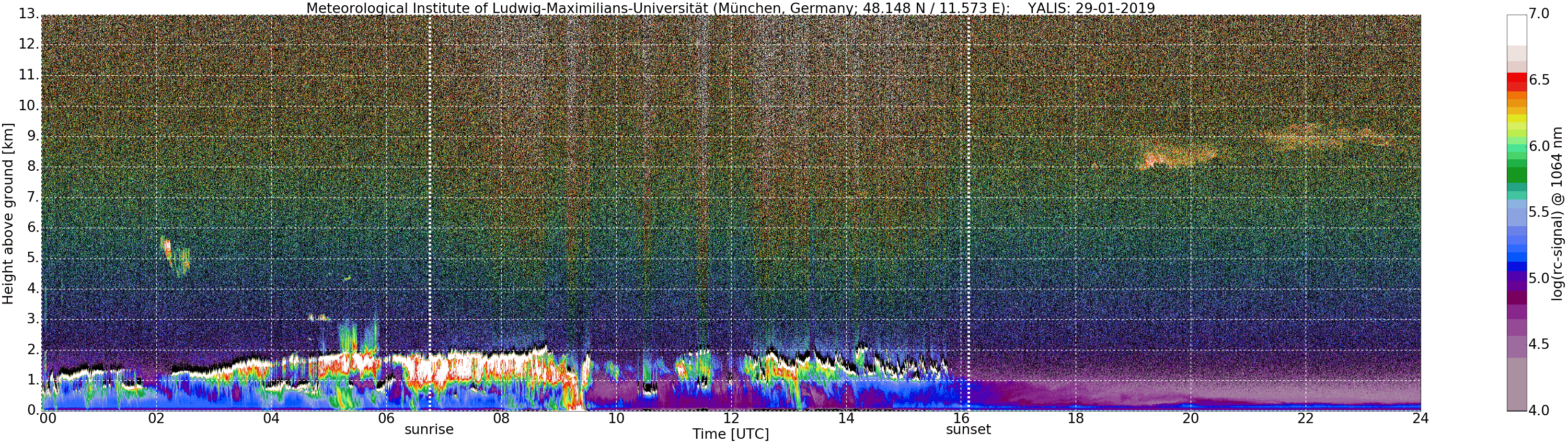The image size is (1568, 444).
Task: Click the 13 km label on the height axis
Action: [28, 14]
